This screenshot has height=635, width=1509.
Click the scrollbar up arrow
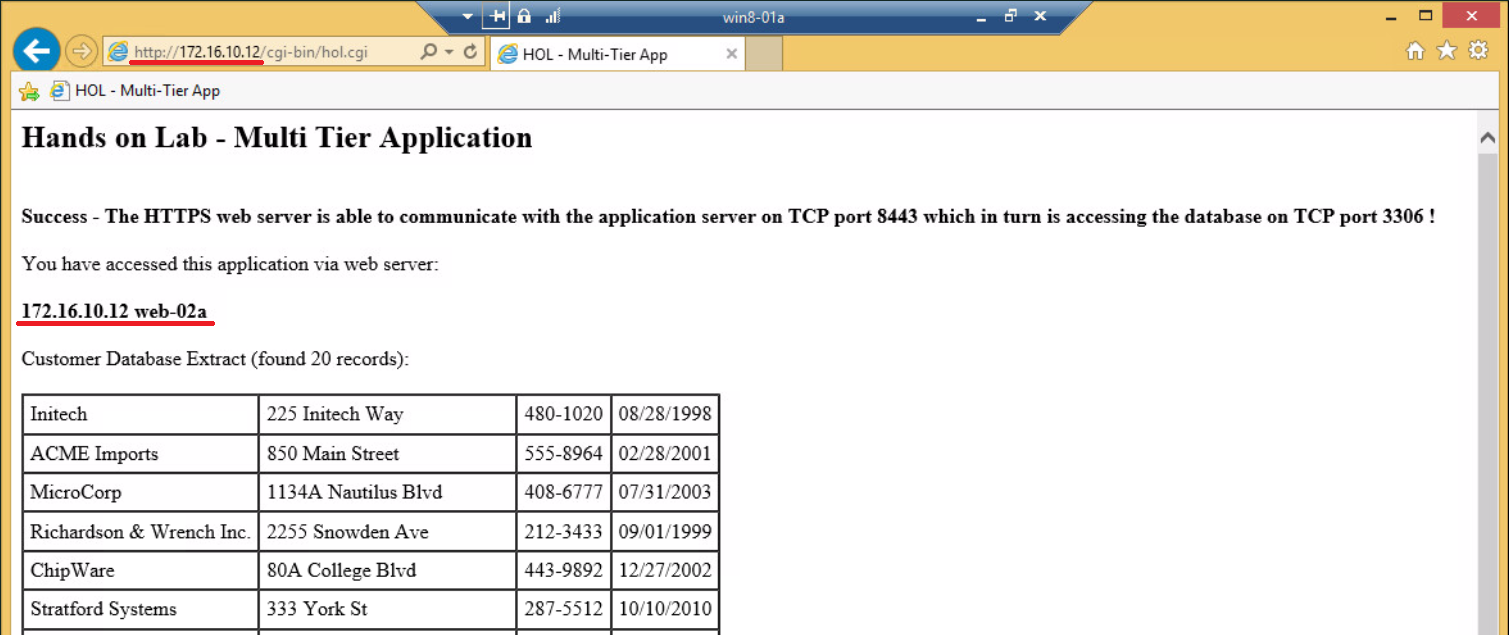(x=1487, y=138)
